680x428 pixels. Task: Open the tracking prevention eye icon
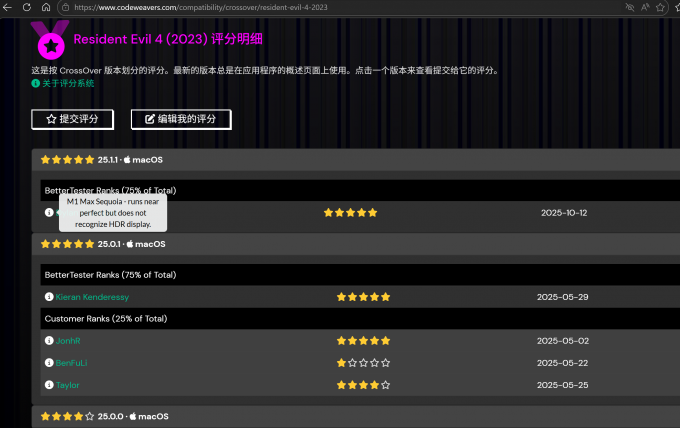point(630,7)
